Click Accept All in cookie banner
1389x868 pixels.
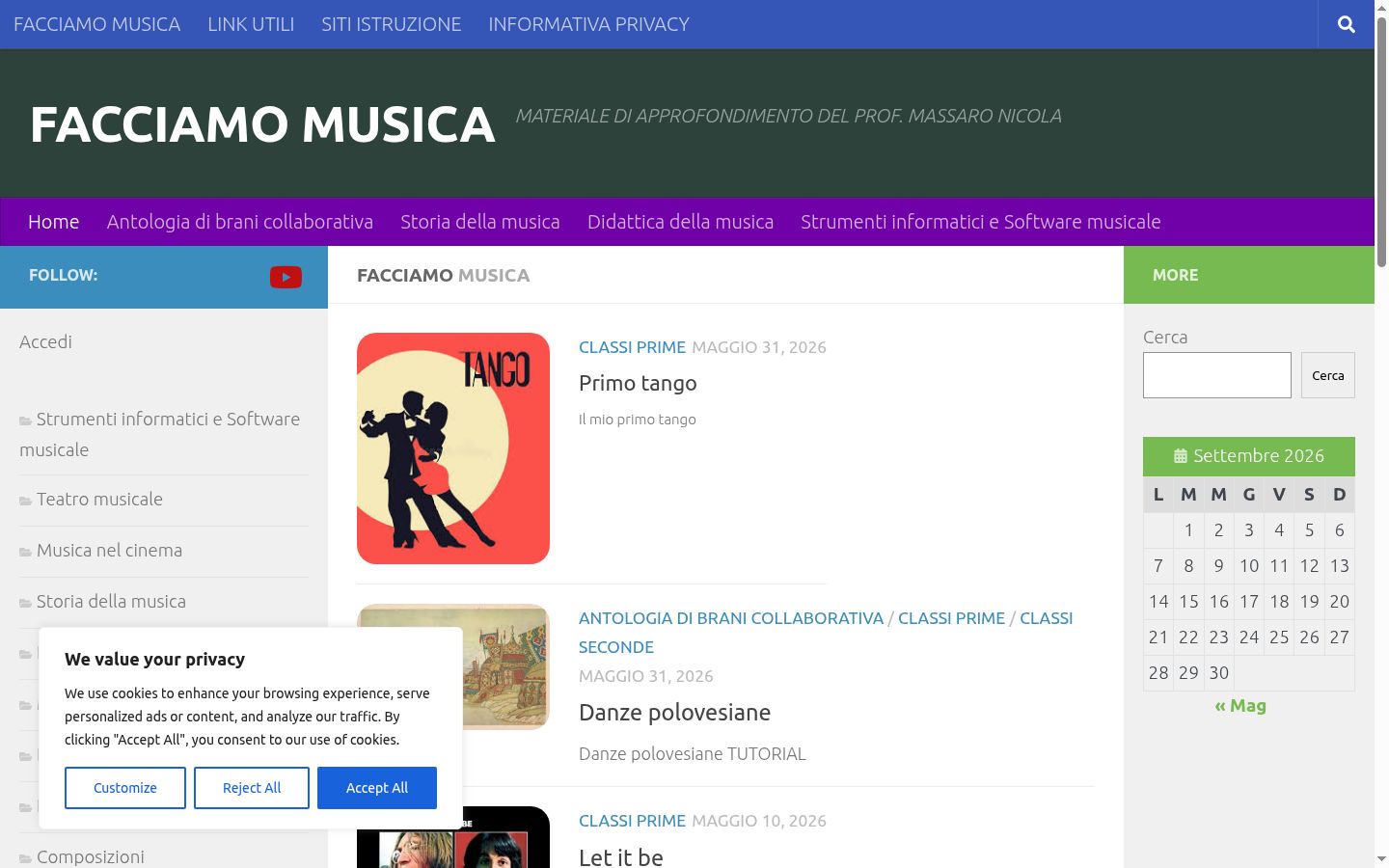pyautogui.click(x=377, y=788)
